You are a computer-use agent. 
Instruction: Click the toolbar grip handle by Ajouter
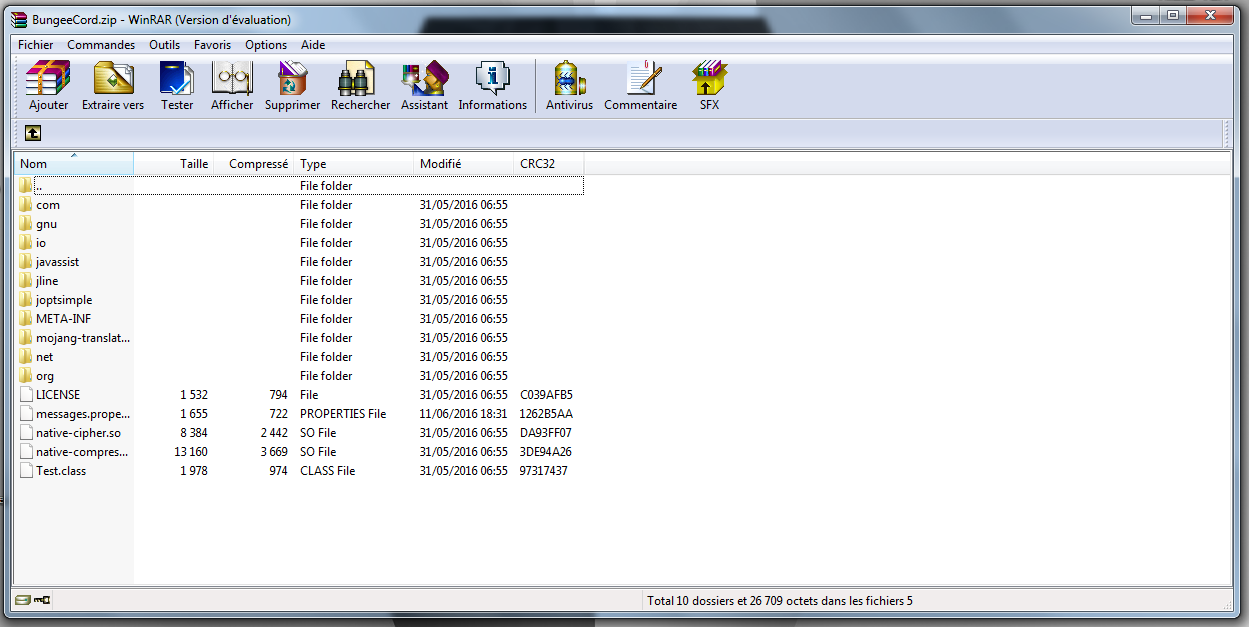18,85
